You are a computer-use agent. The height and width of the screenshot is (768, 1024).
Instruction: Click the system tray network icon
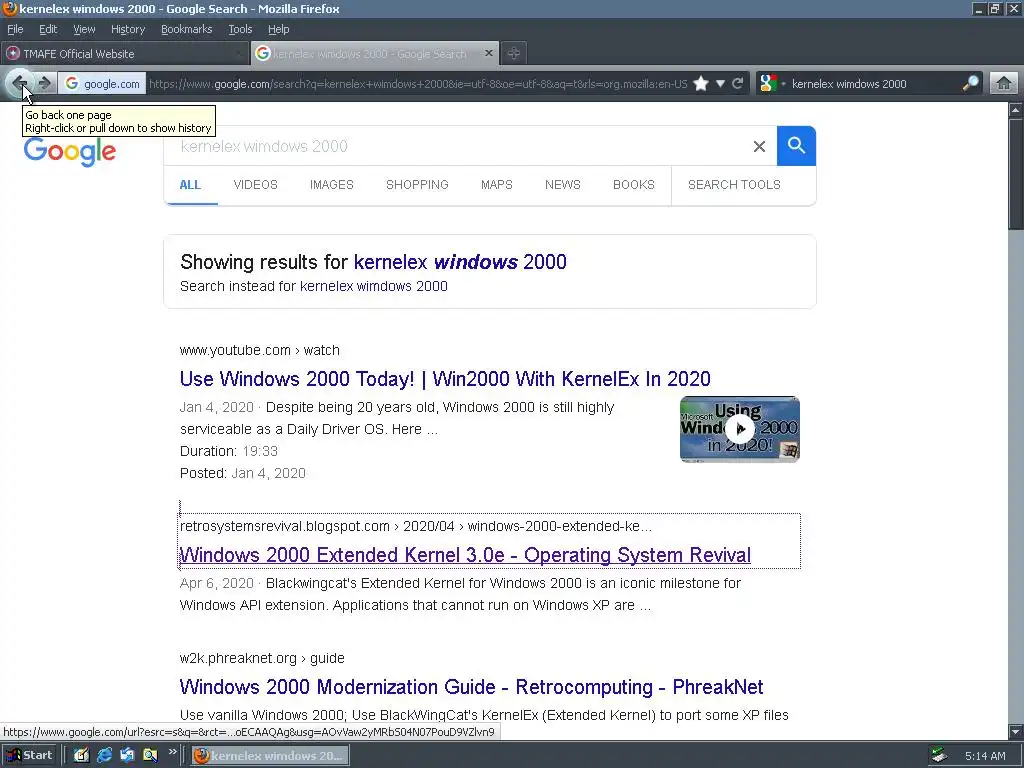pos(940,756)
